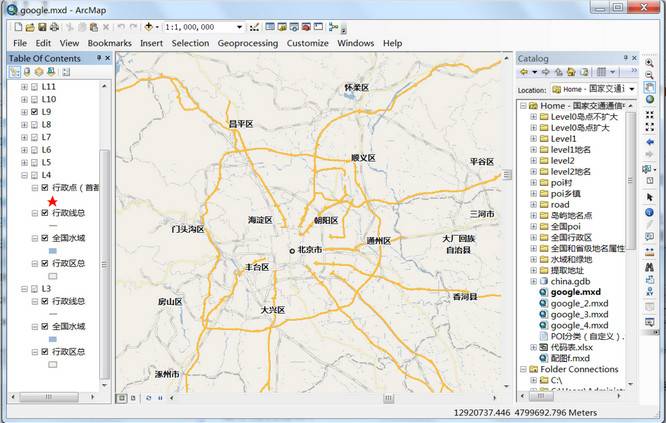Open the Customize menu
Viewport: 666px width, 423px height.
[x=308, y=43]
